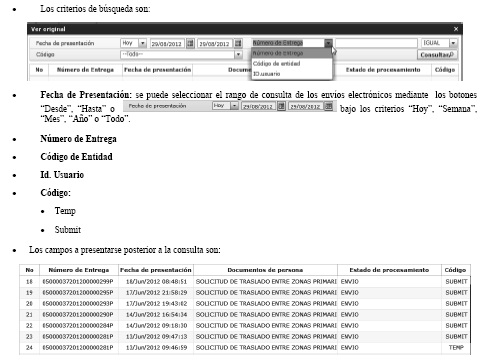Image resolution: width=482 pixels, height=361 pixels.
Task: Select delivery number 050000372012000000290P
Action: [x=78, y=315]
